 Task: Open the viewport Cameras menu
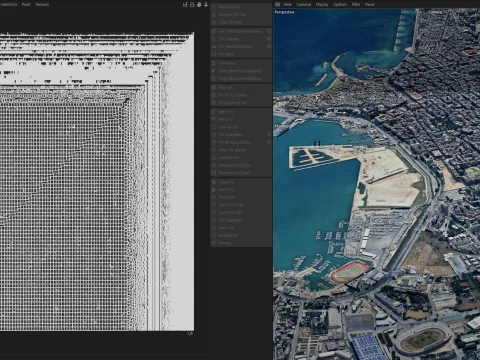[304, 4]
